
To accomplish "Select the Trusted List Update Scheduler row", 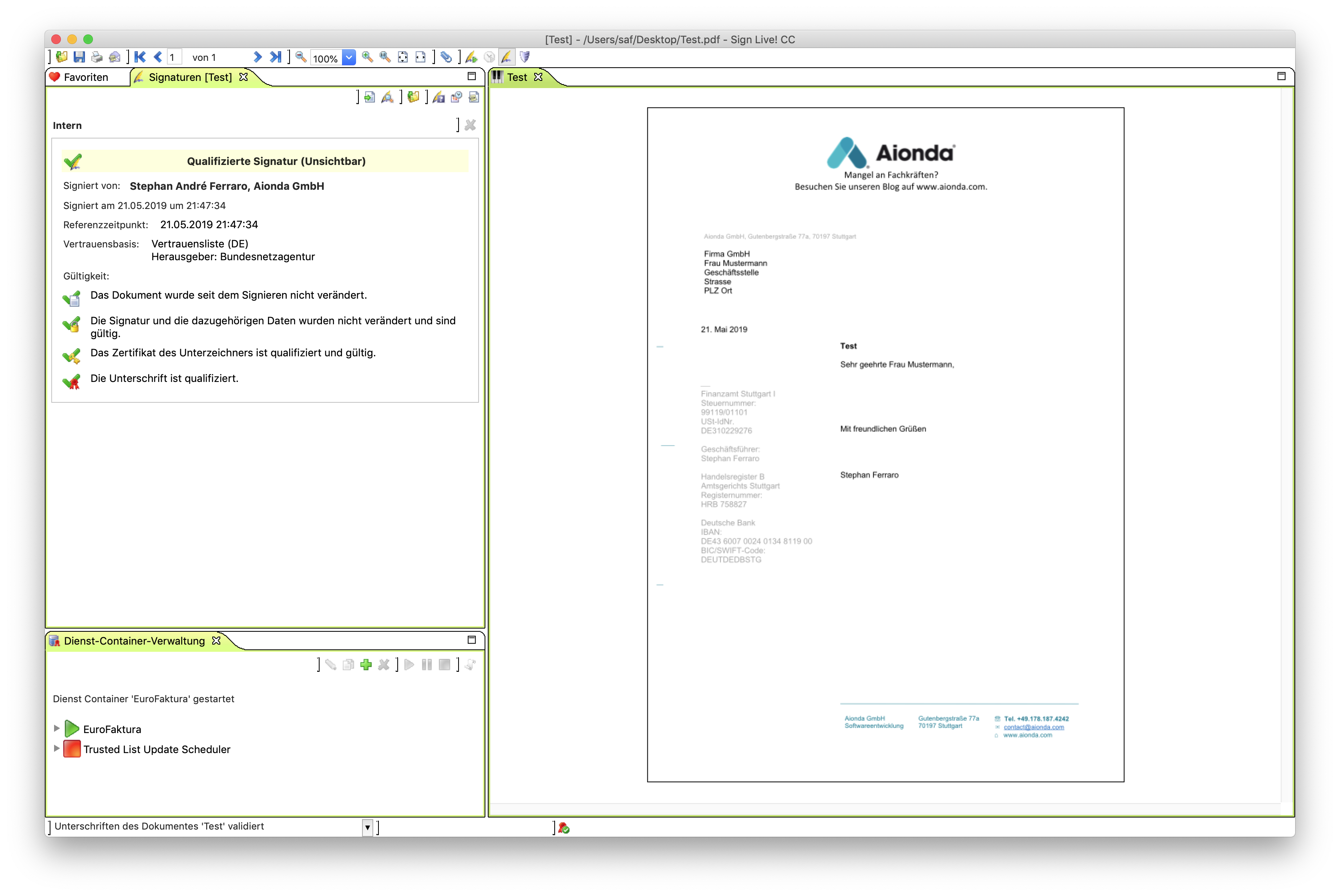I will [147, 749].
